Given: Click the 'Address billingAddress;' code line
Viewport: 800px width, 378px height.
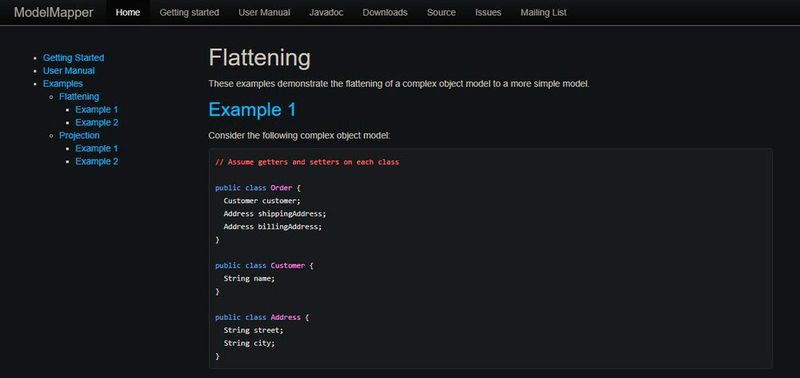Looking at the screenshot, I should point(273,227).
